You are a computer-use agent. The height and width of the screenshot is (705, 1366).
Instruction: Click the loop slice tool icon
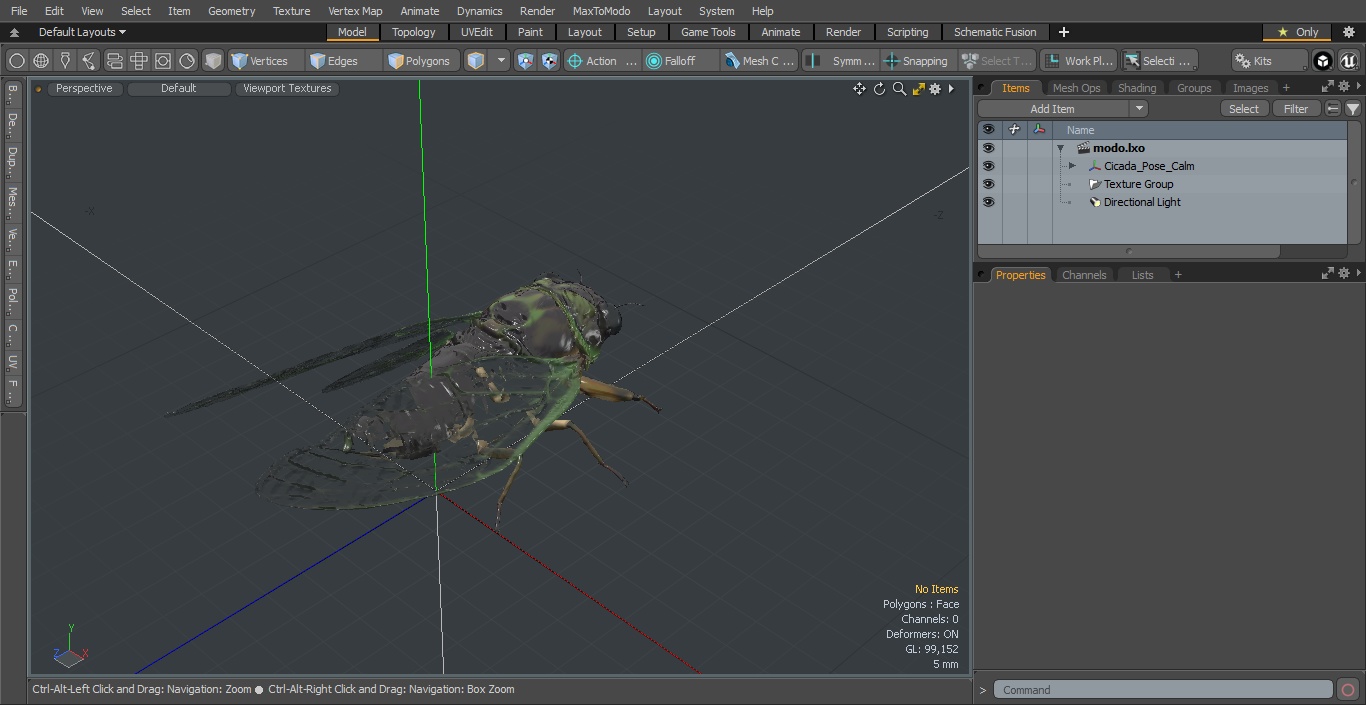pyautogui.click(x=114, y=61)
